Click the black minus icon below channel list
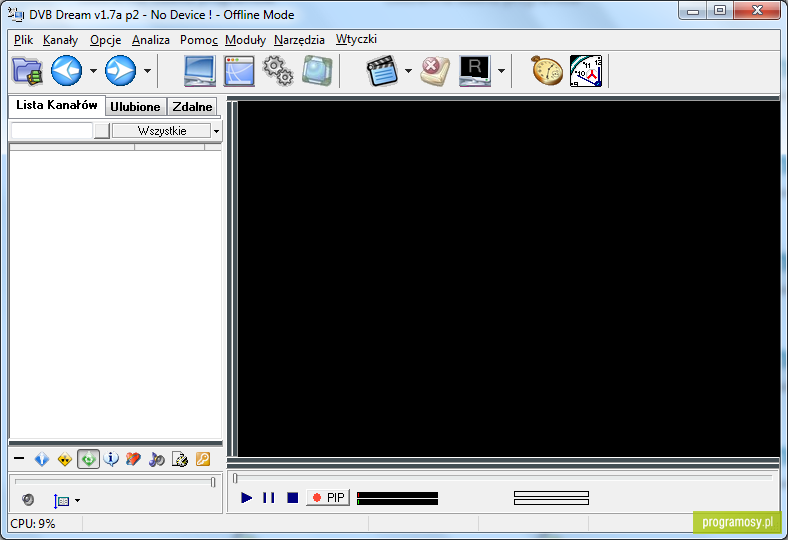This screenshot has height=540, width=788. pos(19,459)
